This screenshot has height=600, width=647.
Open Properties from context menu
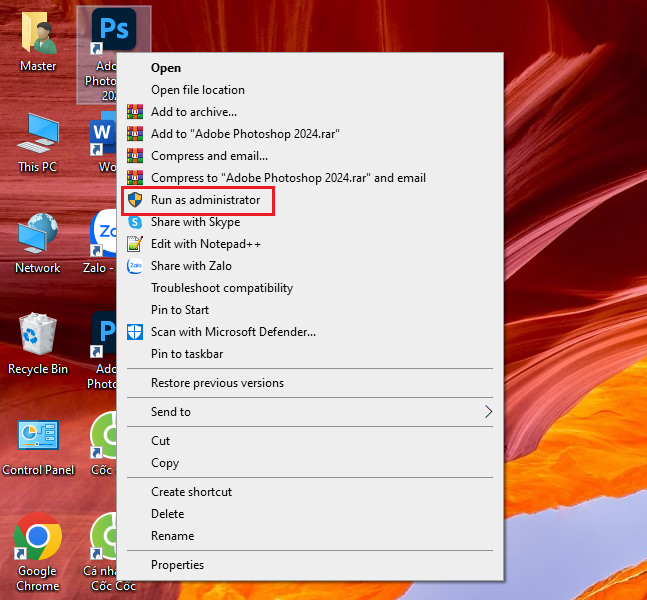(177, 565)
